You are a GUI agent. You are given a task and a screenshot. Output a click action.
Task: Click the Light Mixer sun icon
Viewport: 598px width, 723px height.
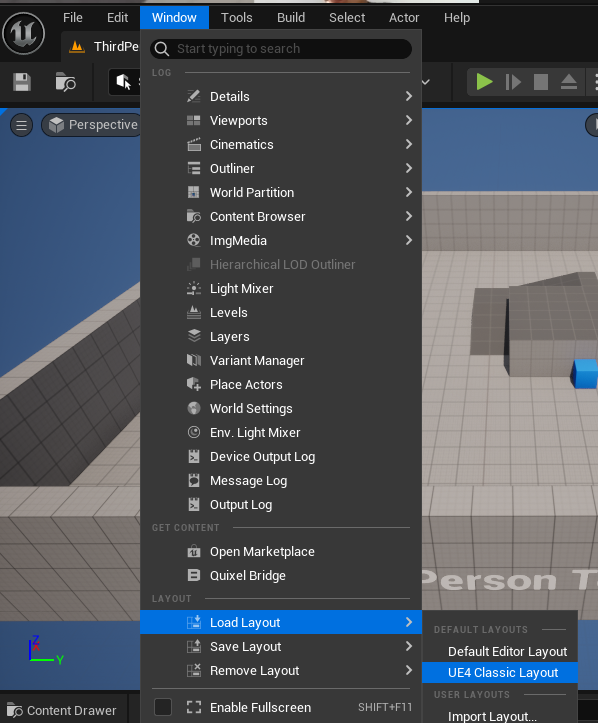[194, 288]
